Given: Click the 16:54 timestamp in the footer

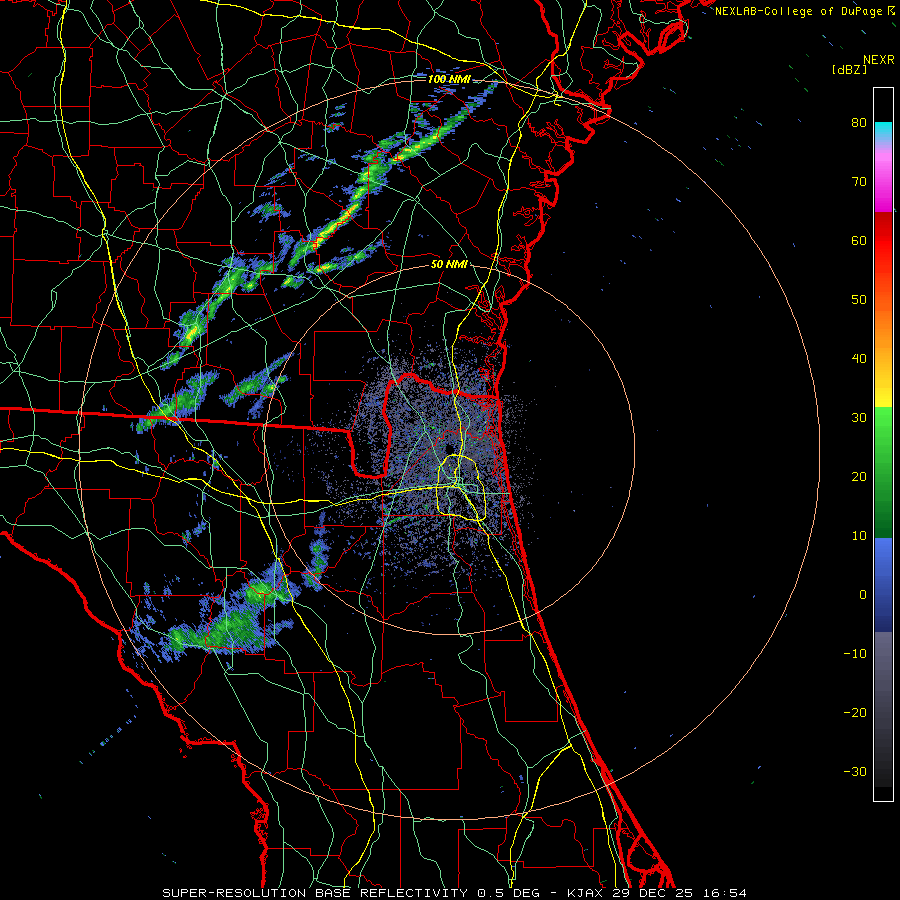Looking at the screenshot, I should [723, 893].
